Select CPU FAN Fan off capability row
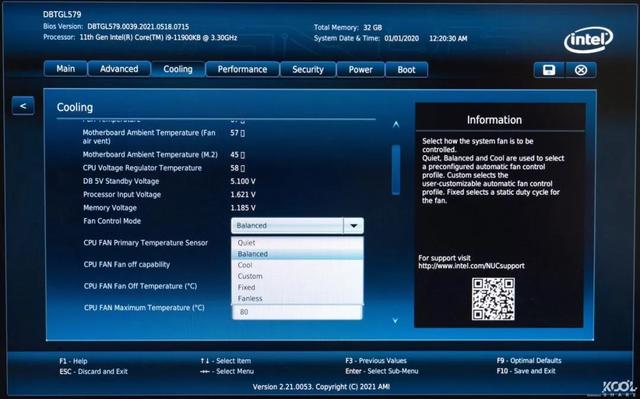The image size is (640, 399). coord(127,264)
